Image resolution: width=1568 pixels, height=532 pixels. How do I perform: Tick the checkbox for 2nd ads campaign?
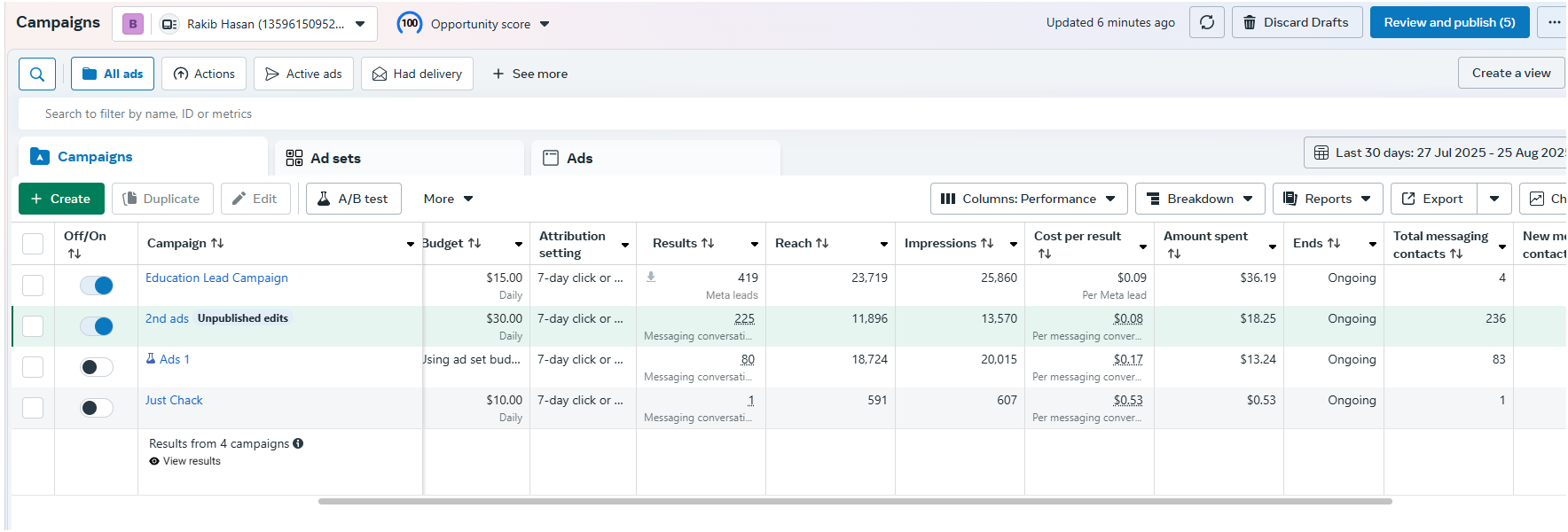click(33, 326)
